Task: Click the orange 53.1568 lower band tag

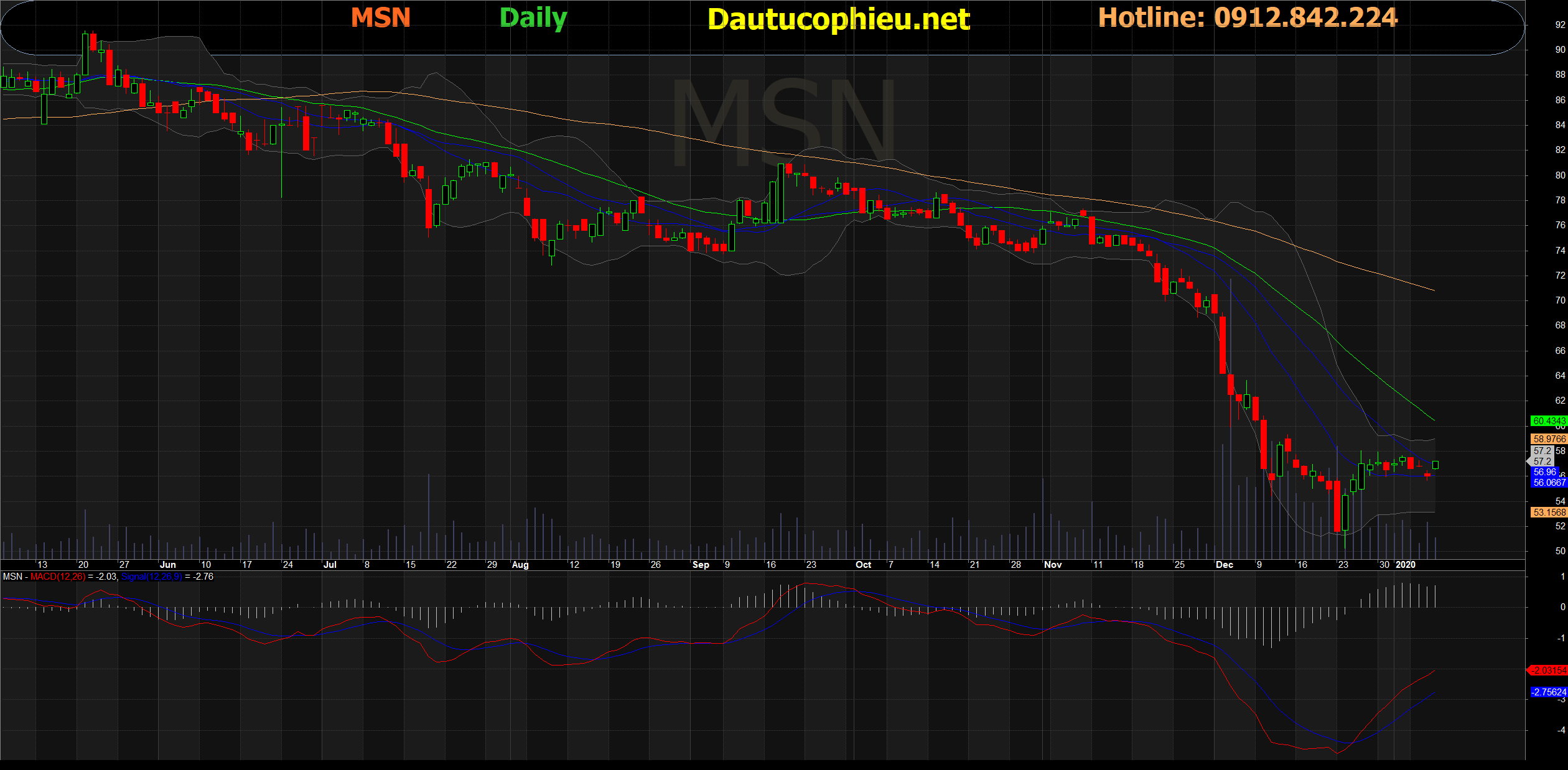Action: 1548,513
